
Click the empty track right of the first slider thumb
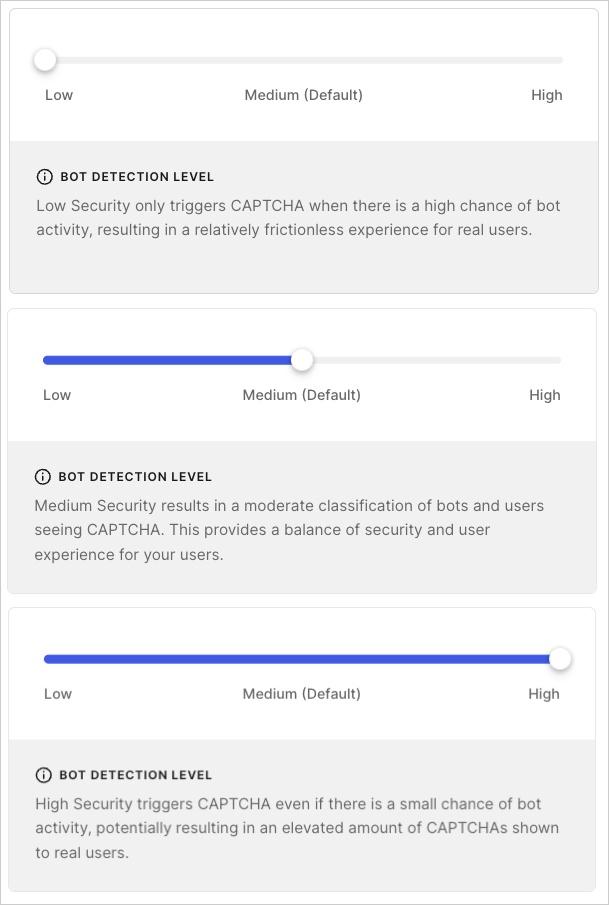300,60
